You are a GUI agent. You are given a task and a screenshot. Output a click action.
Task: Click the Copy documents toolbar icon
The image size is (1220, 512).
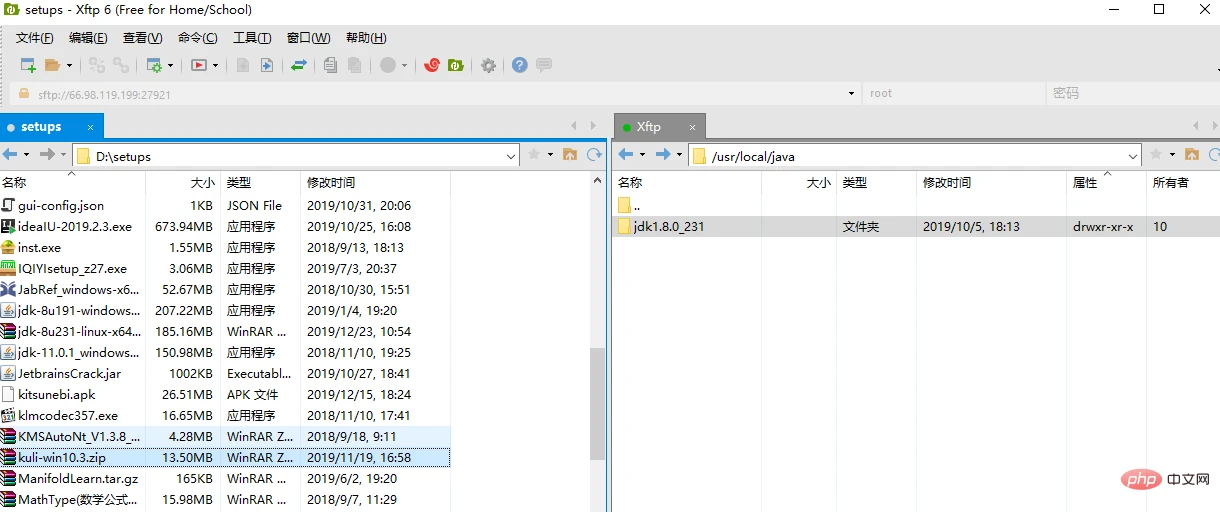[x=330, y=65]
